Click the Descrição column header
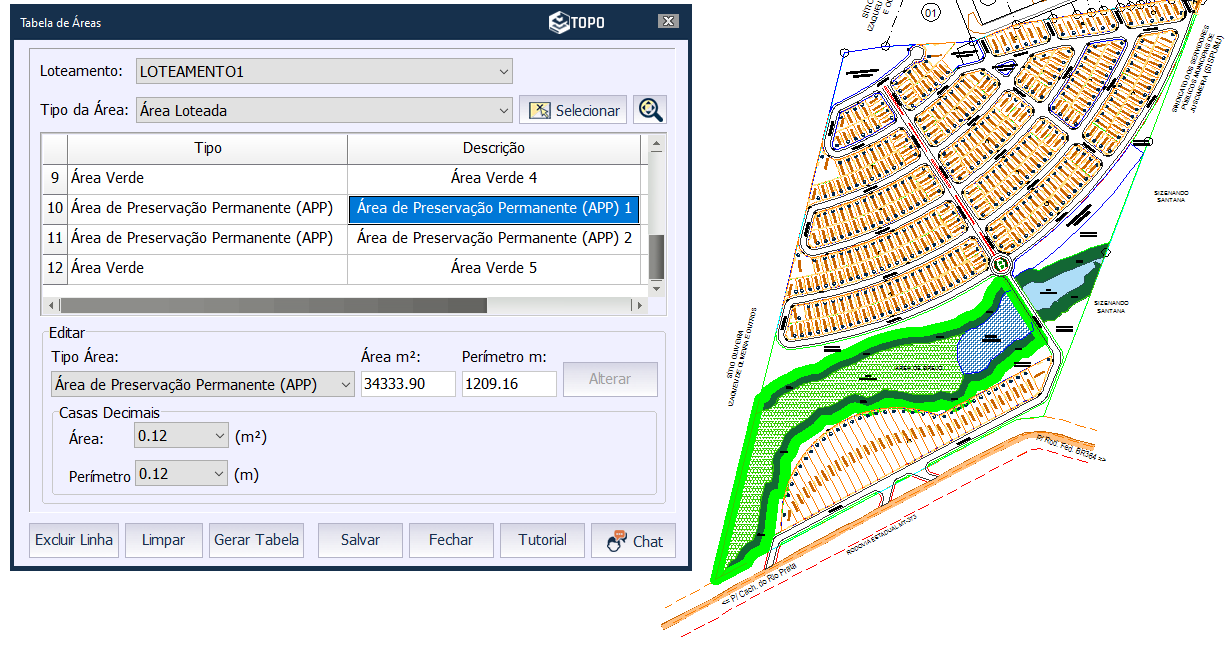The width and height of the screenshot is (1229, 648). (x=493, y=148)
